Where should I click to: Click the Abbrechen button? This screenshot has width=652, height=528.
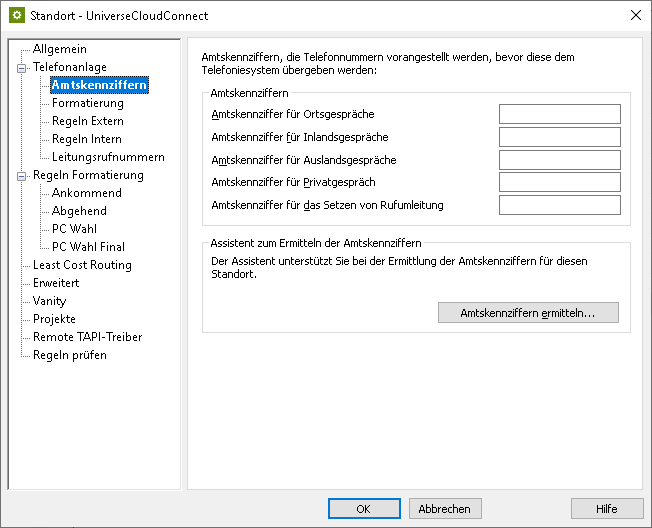pyautogui.click(x=445, y=509)
